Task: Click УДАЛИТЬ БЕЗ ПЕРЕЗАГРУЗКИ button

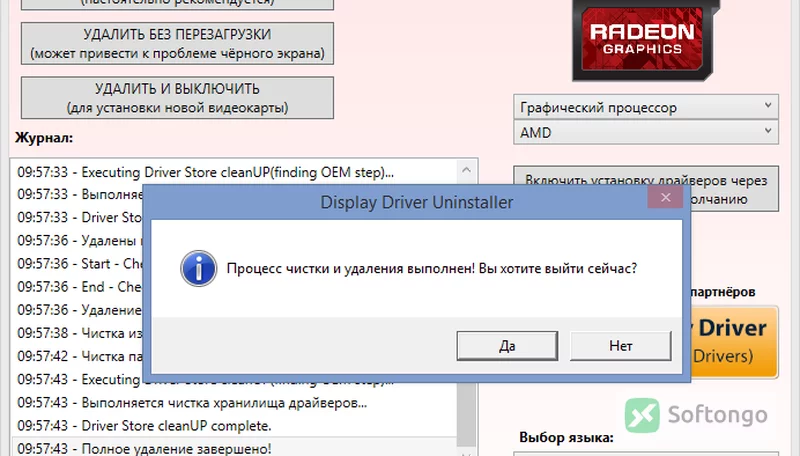Action: pyautogui.click(x=177, y=43)
